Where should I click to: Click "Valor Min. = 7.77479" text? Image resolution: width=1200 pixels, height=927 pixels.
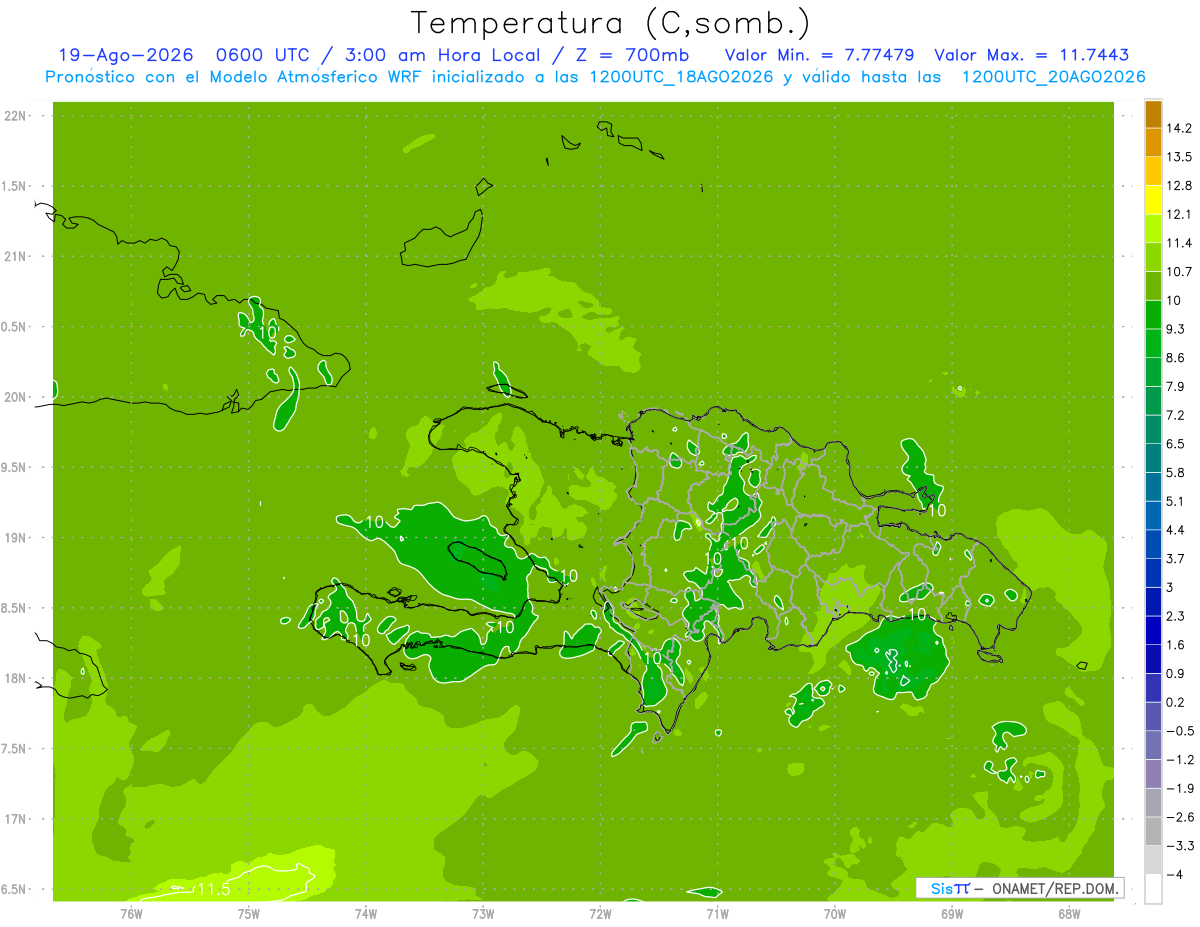(x=819, y=55)
